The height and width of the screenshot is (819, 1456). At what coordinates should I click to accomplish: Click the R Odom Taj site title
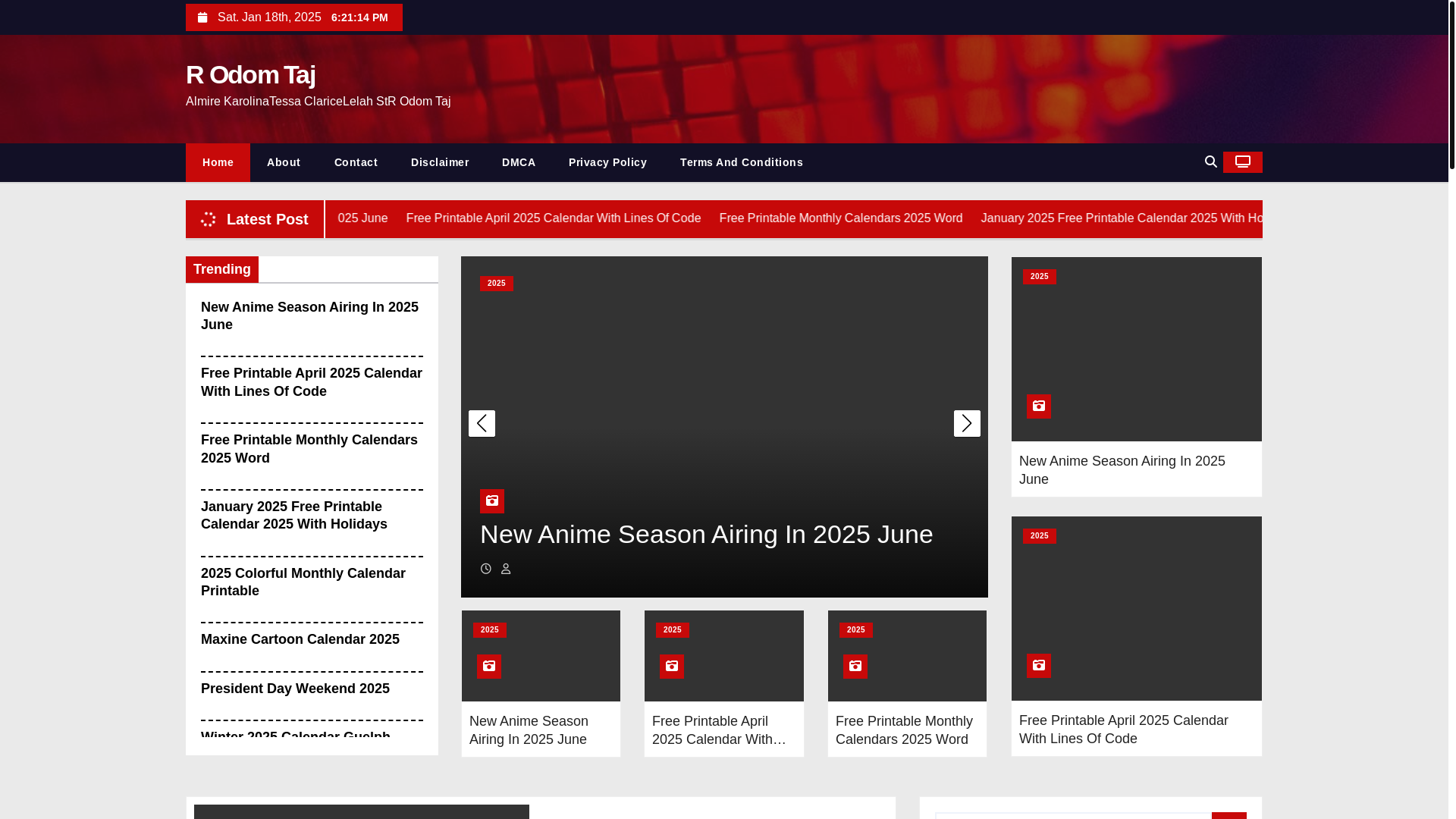[x=250, y=74]
